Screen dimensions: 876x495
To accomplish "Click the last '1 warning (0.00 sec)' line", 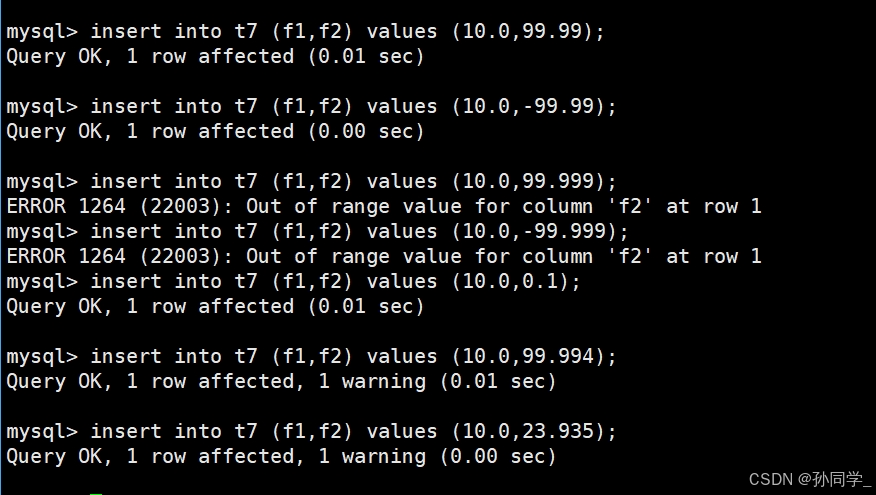I will (x=281, y=456).
